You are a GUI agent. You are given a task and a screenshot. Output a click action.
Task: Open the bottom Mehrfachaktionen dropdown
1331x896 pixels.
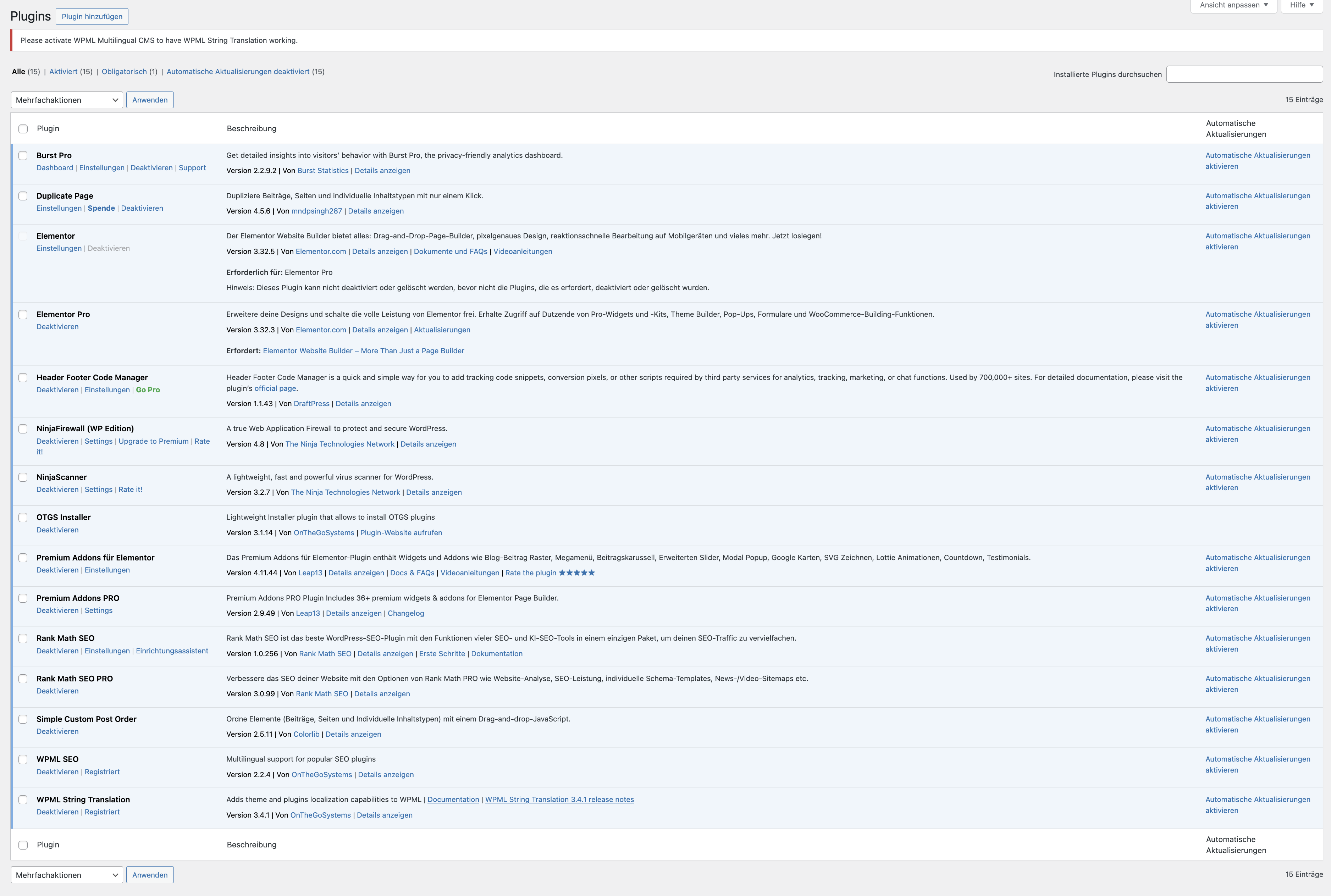[67, 875]
